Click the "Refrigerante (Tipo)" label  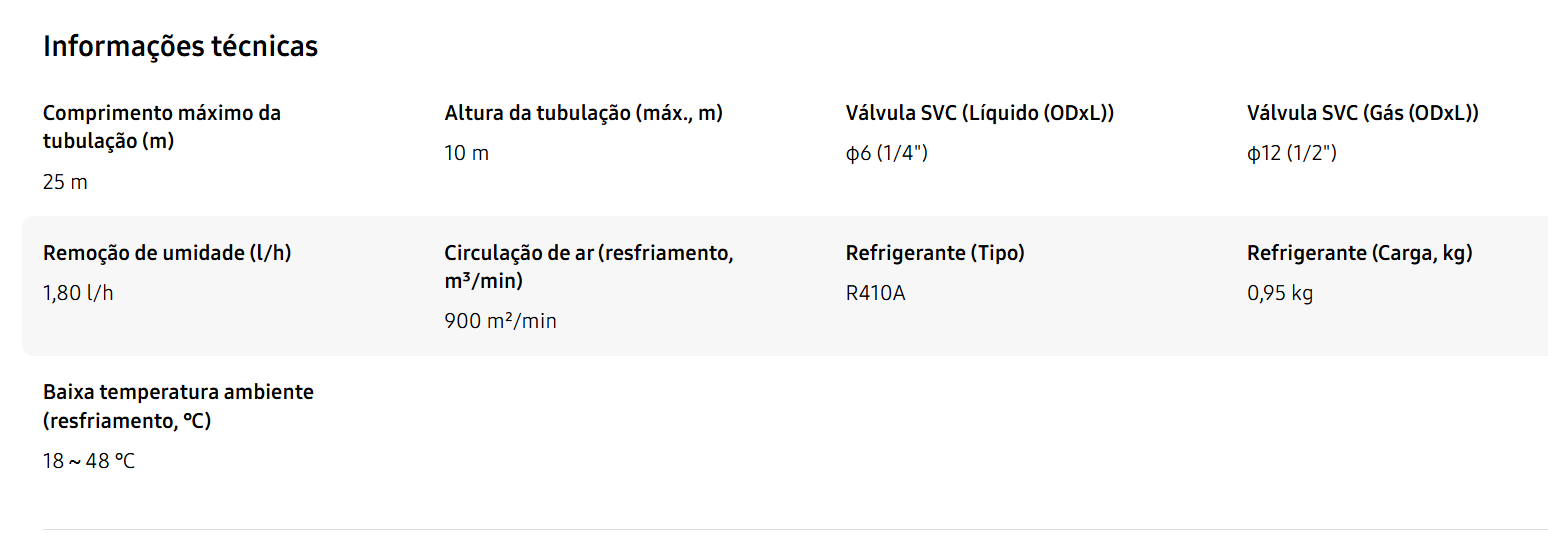(934, 253)
